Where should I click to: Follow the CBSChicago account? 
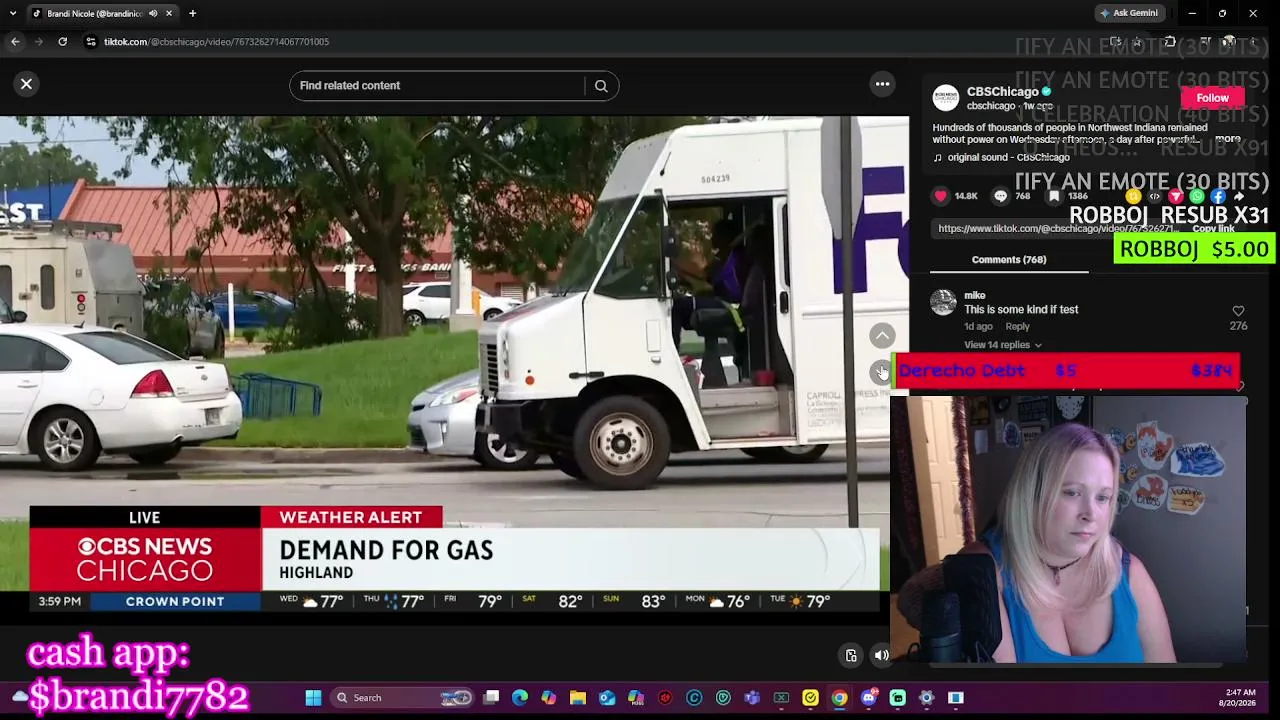(x=1212, y=98)
